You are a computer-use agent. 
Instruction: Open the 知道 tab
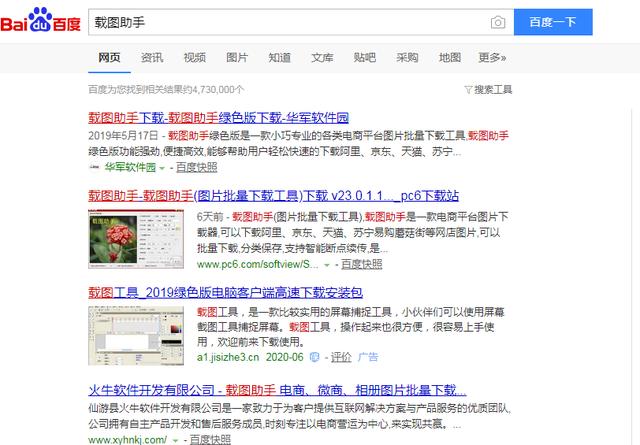click(x=280, y=58)
